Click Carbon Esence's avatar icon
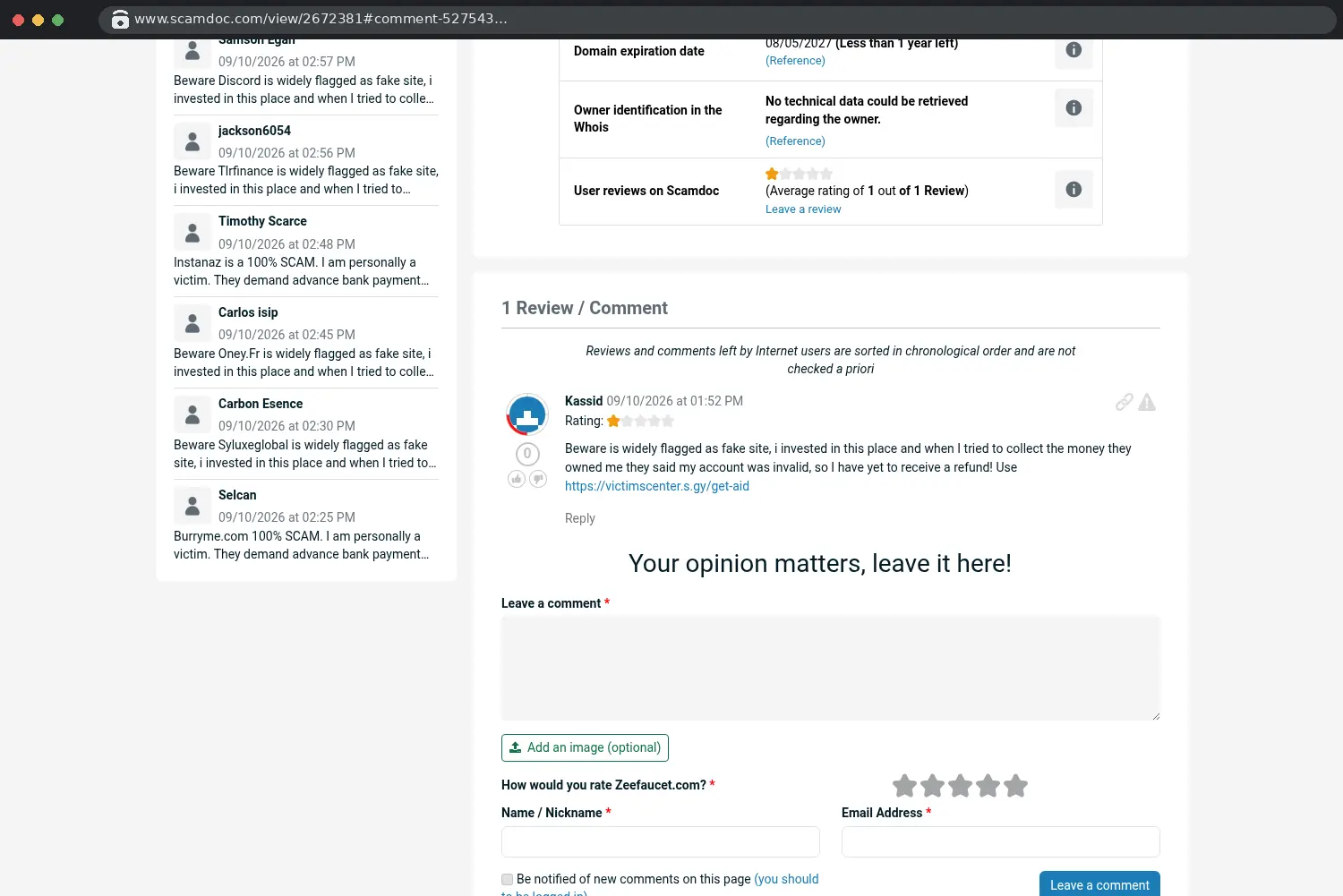1343x896 pixels. point(192,414)
